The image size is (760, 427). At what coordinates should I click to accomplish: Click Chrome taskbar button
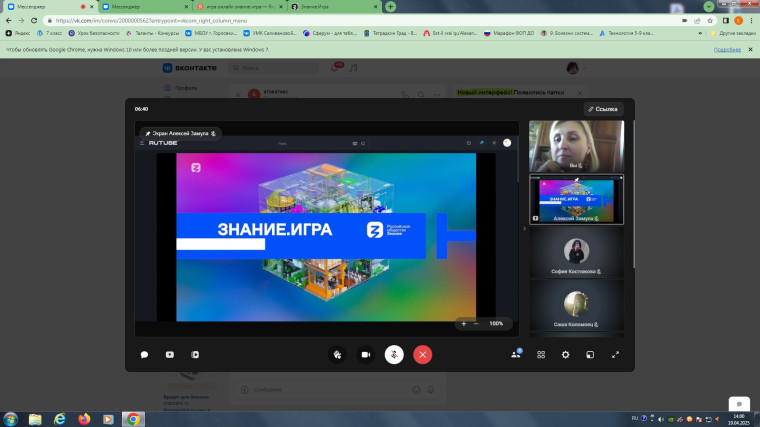[133, 419]
